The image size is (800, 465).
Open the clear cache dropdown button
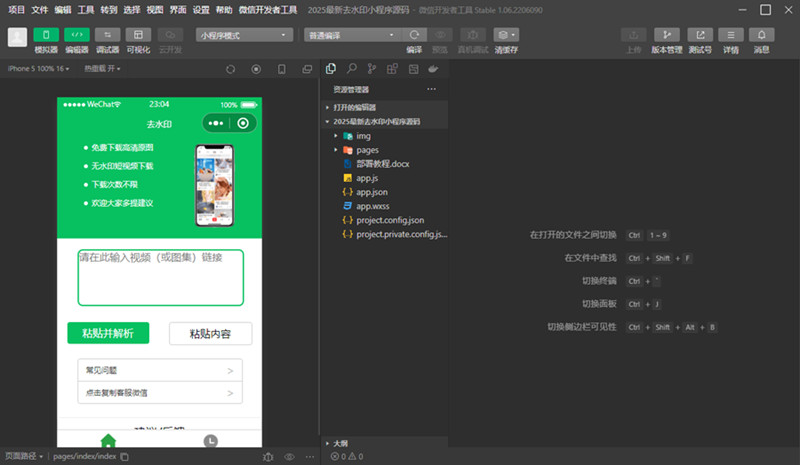506,35
